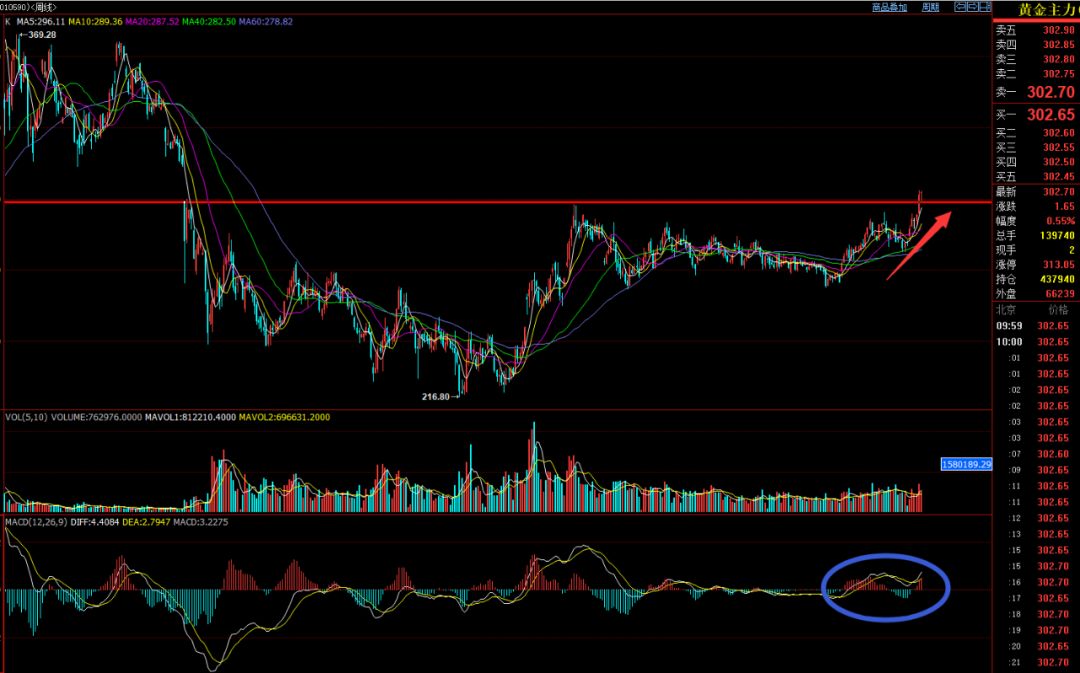Select the MA60 indicator label
The width and height of the screenshot is (1080, 673).
click(x=266, y=21)
